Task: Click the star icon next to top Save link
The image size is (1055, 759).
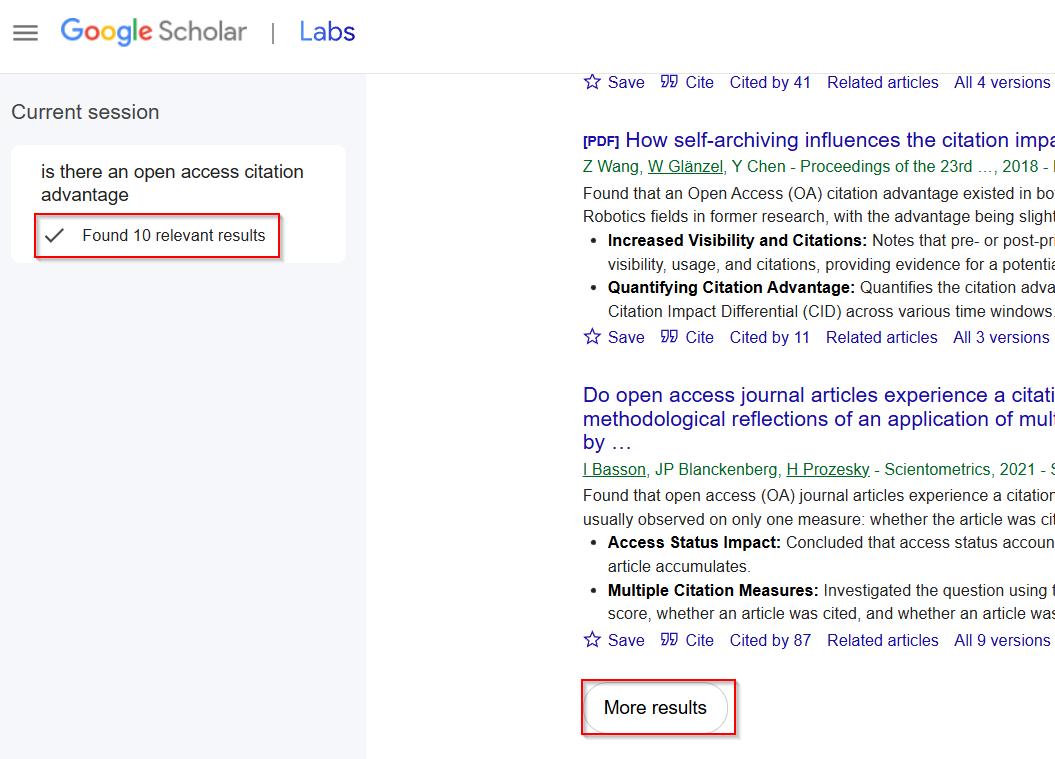Action: click(x=590, y=82)
